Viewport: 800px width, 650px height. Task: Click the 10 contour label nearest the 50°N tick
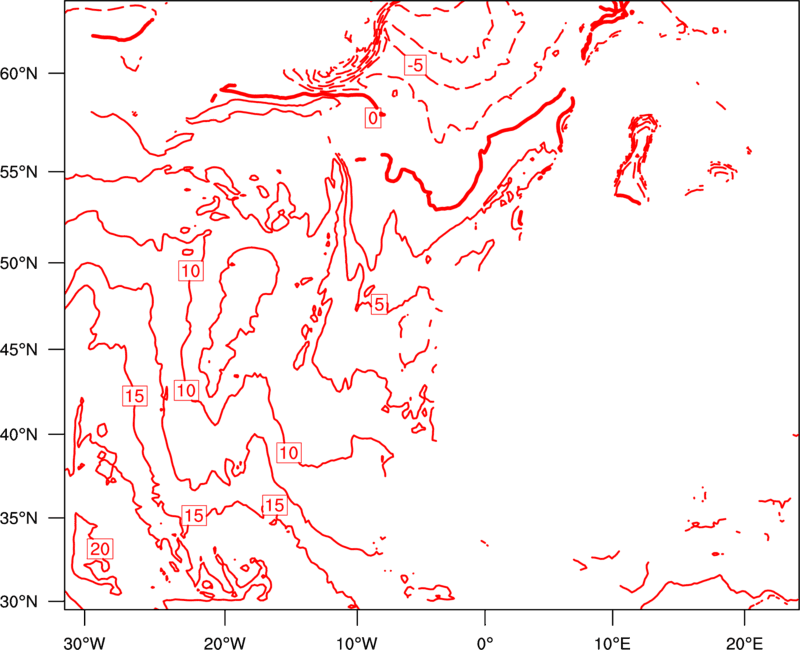(x=191, y=270)
